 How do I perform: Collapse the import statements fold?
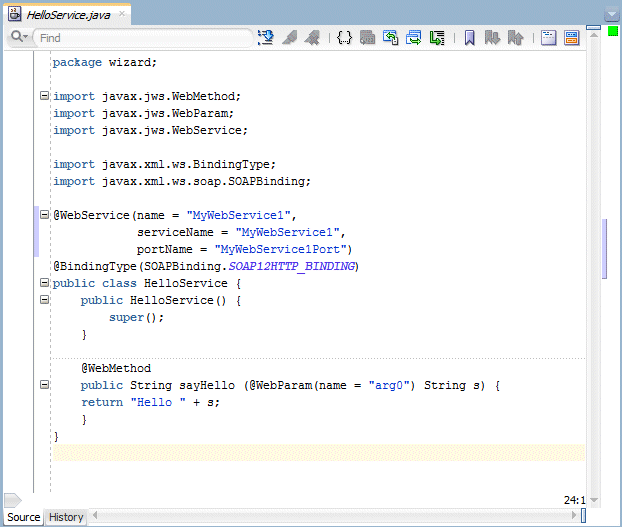pos(44,96)
